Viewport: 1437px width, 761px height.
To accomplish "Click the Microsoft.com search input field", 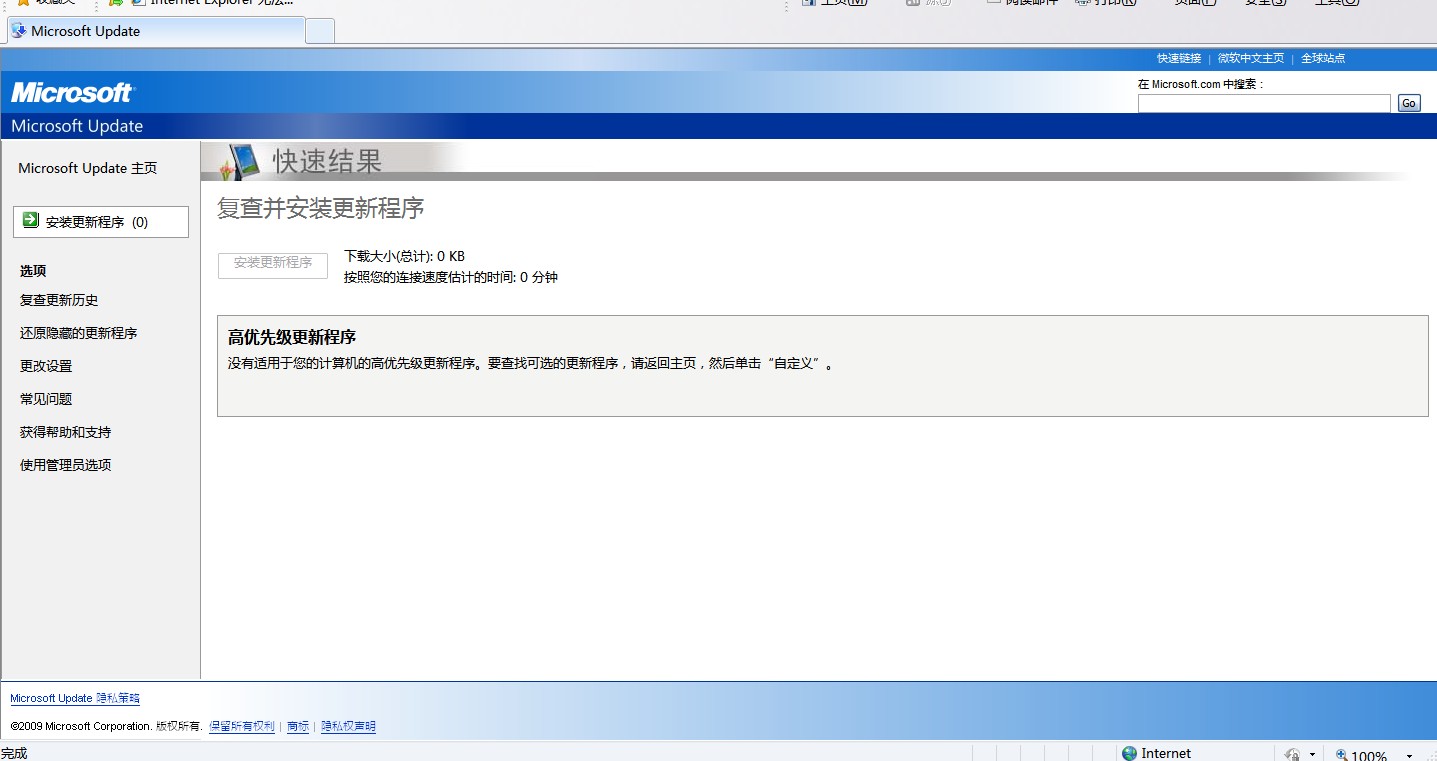I will pos(1264,103).
